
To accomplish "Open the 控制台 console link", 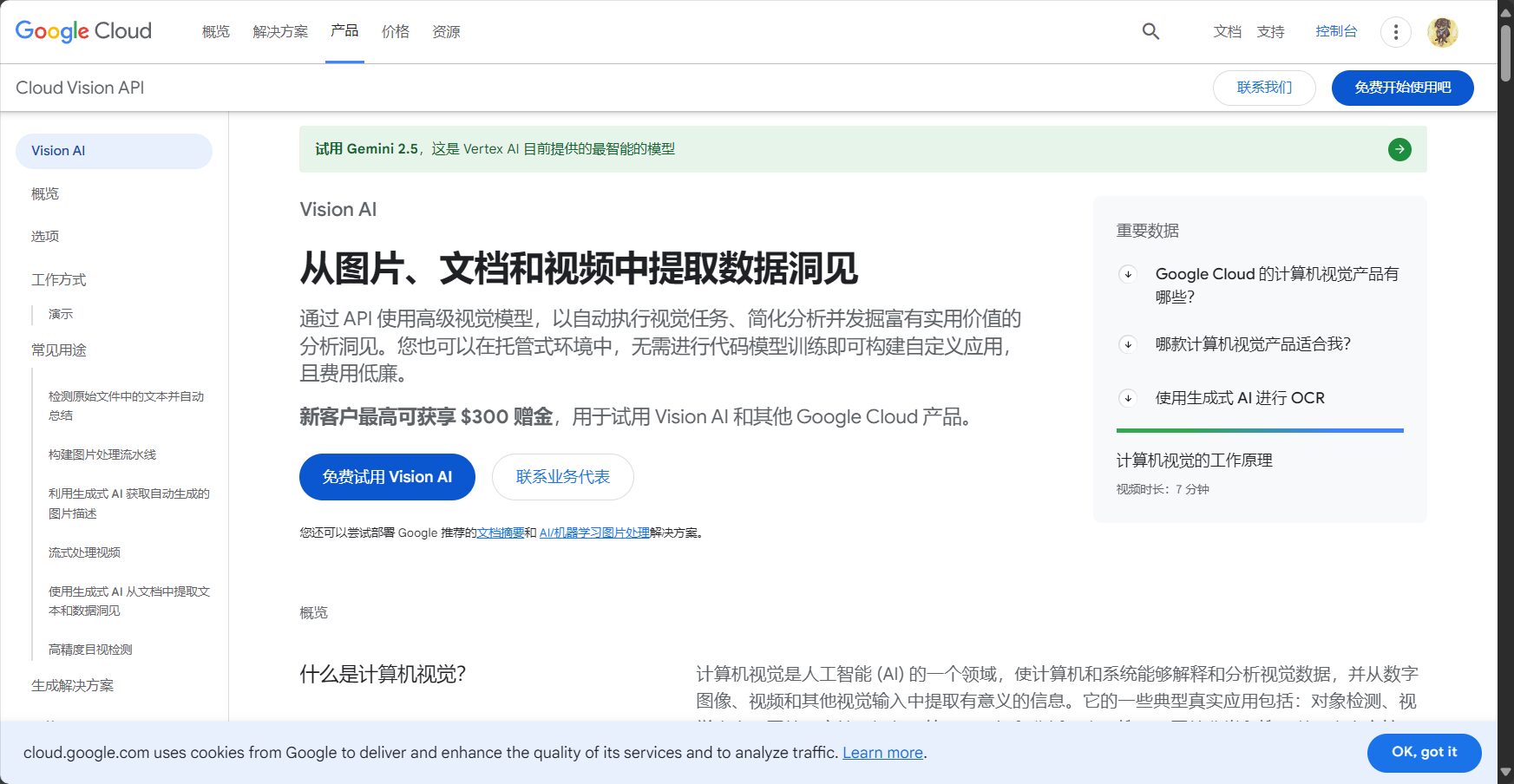I will 1336,31.
